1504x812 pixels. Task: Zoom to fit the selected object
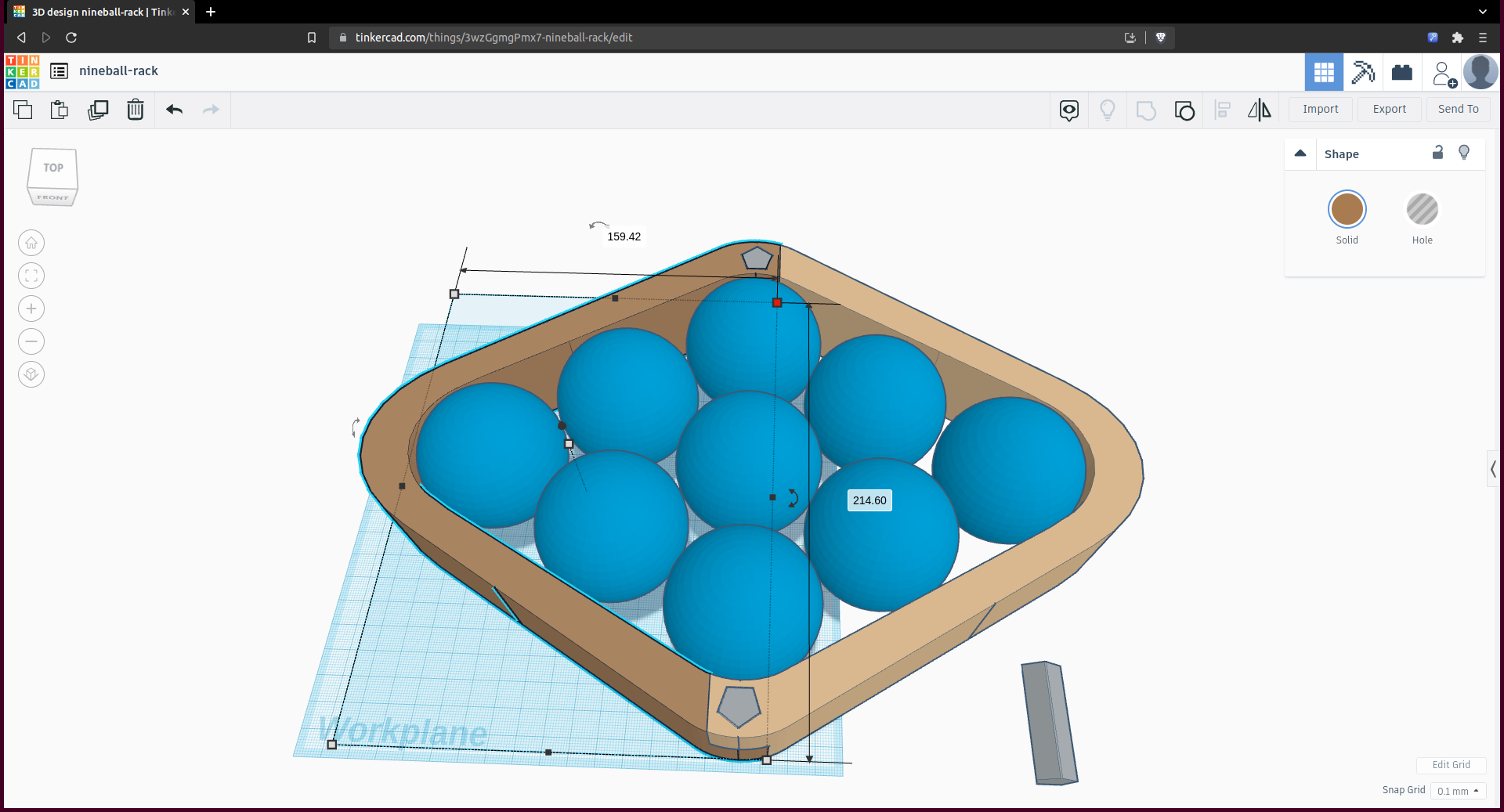pos(31,276)
